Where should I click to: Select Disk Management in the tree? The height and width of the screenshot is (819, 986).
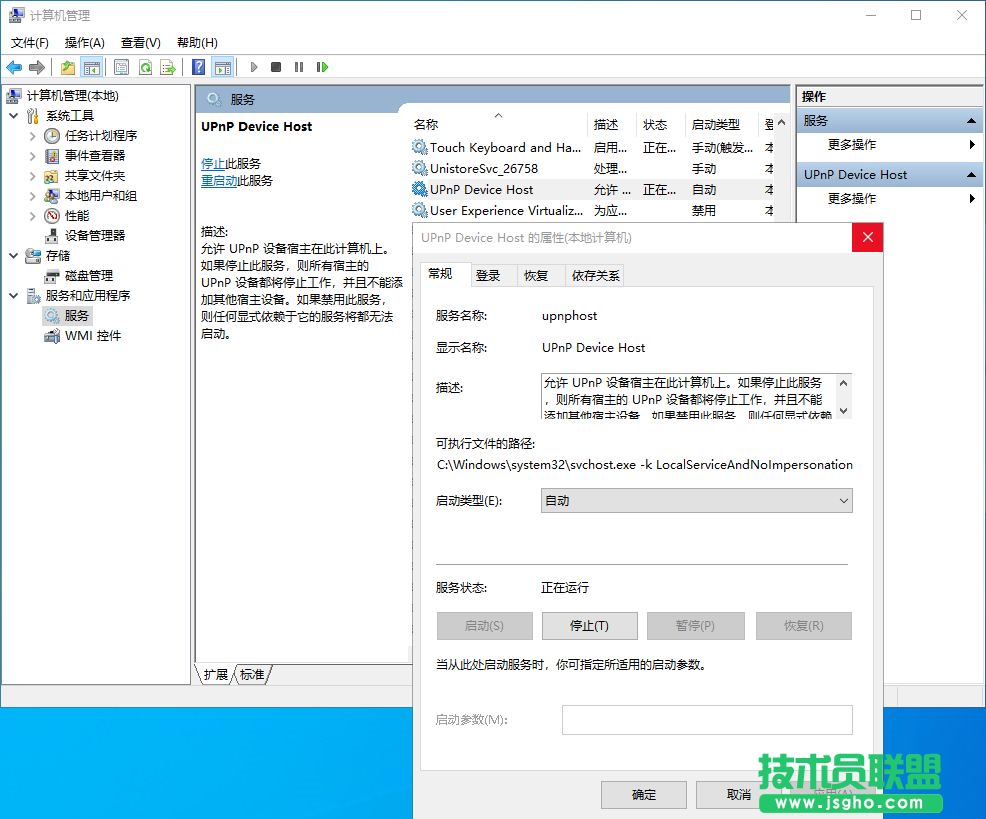[88, 275]
